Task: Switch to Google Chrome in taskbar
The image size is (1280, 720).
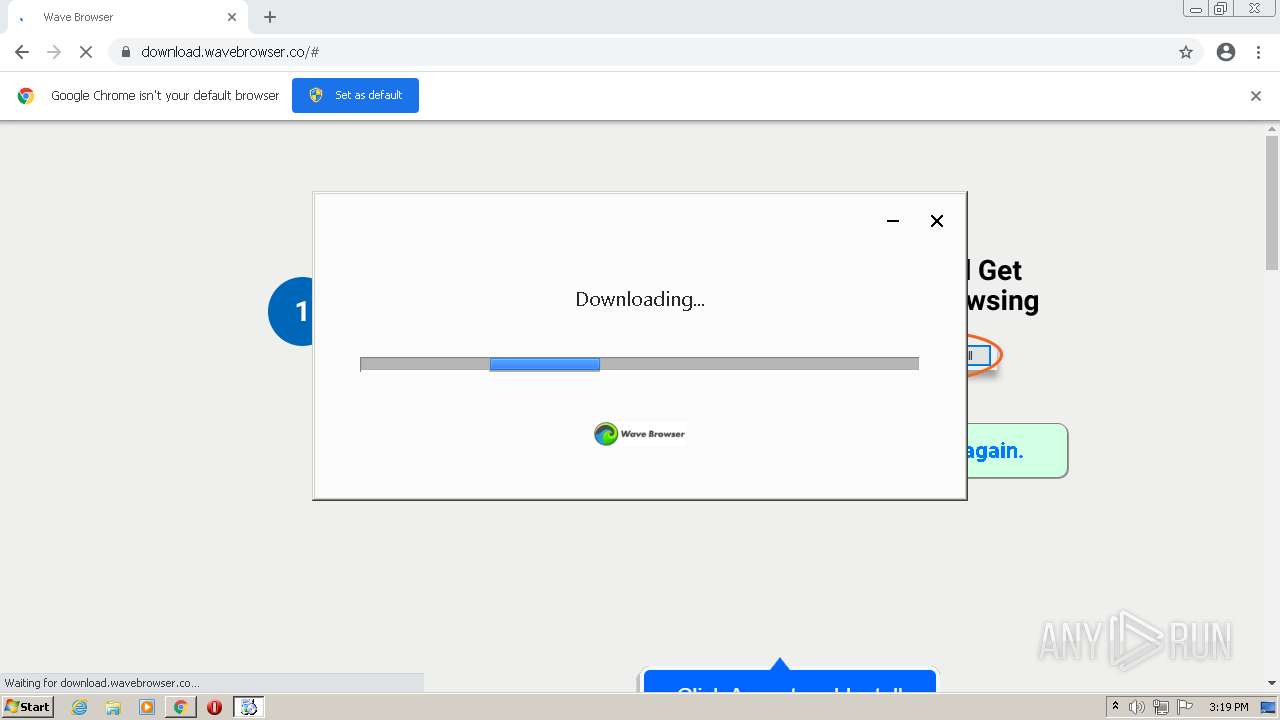Action: point(180,707)
